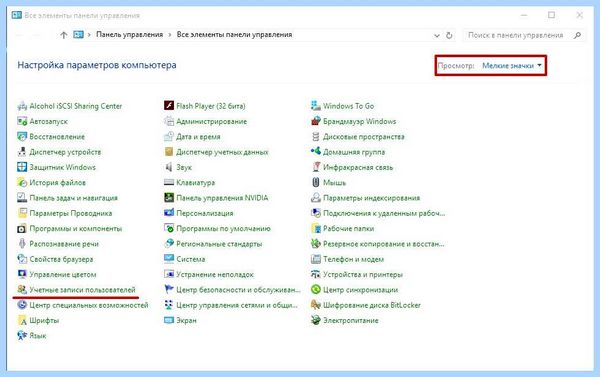Open the Восстановление icon
Viewport: 600px width, 377px height.
[22, 137]
